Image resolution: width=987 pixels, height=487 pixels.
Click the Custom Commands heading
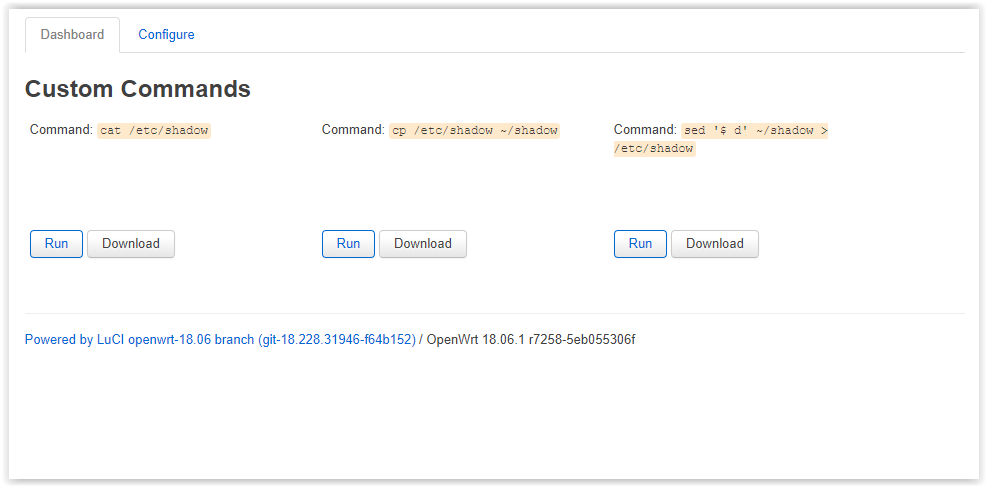click(138, 89)
